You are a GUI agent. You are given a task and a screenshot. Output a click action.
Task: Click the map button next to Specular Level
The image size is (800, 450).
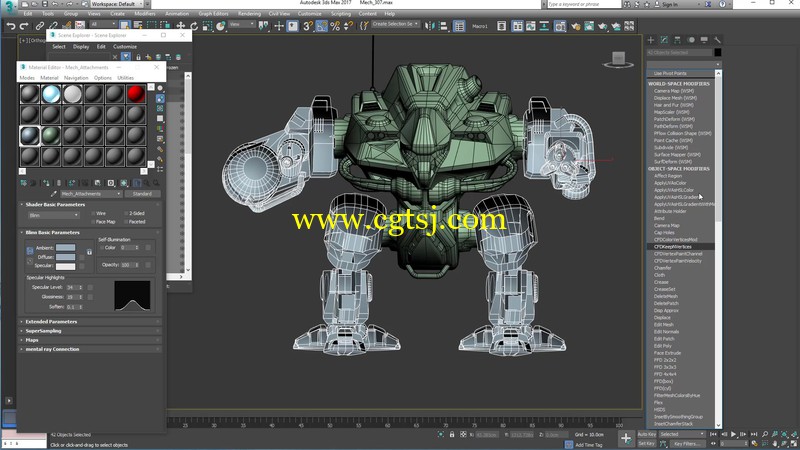(x=90, y=287)
